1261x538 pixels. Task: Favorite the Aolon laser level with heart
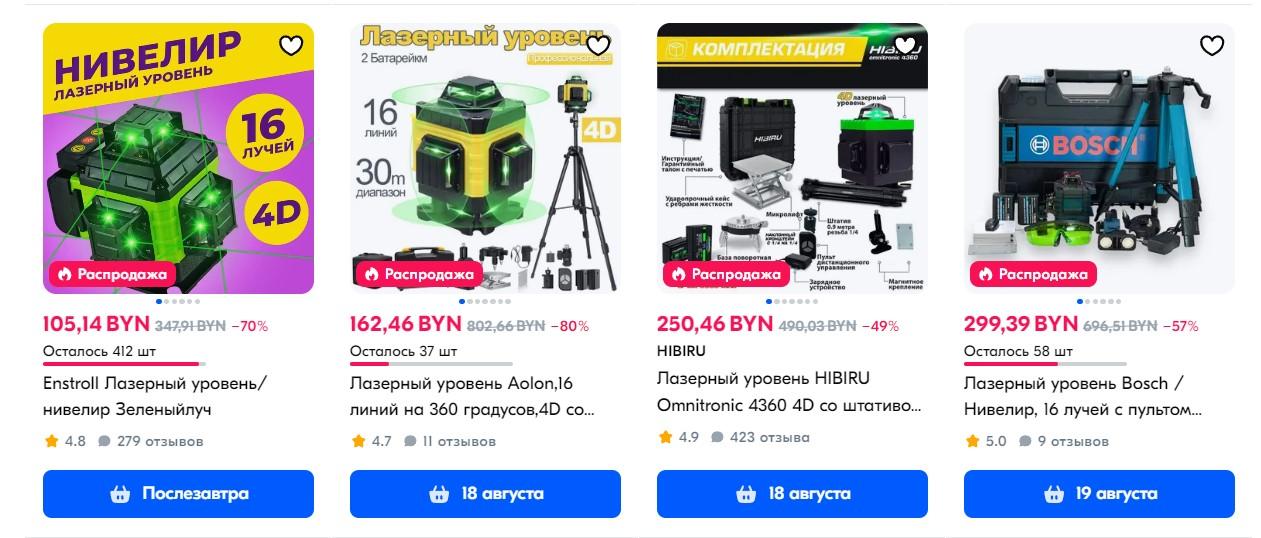click(597, 45)
